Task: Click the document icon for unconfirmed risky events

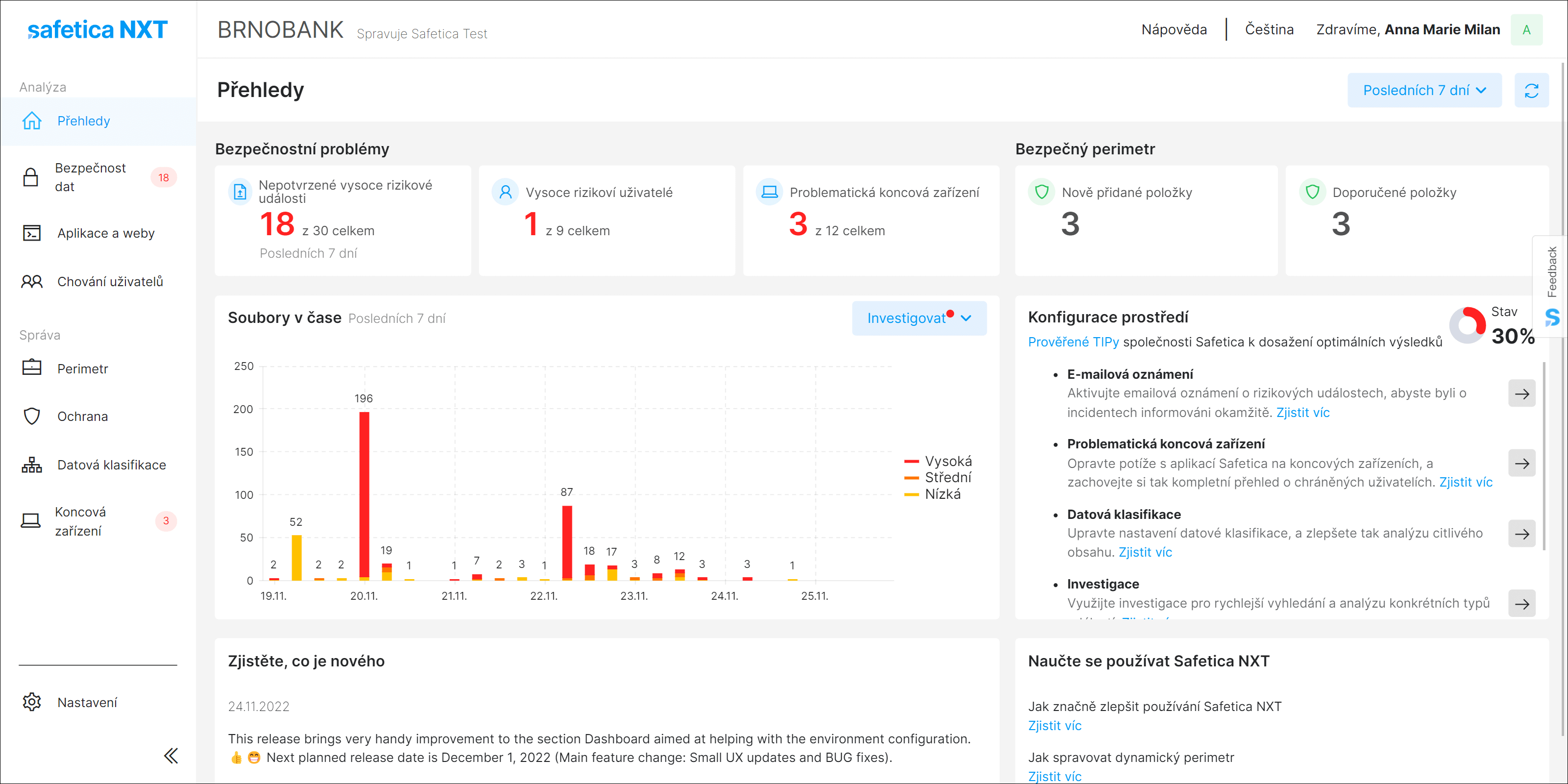Action: [240, 192]
